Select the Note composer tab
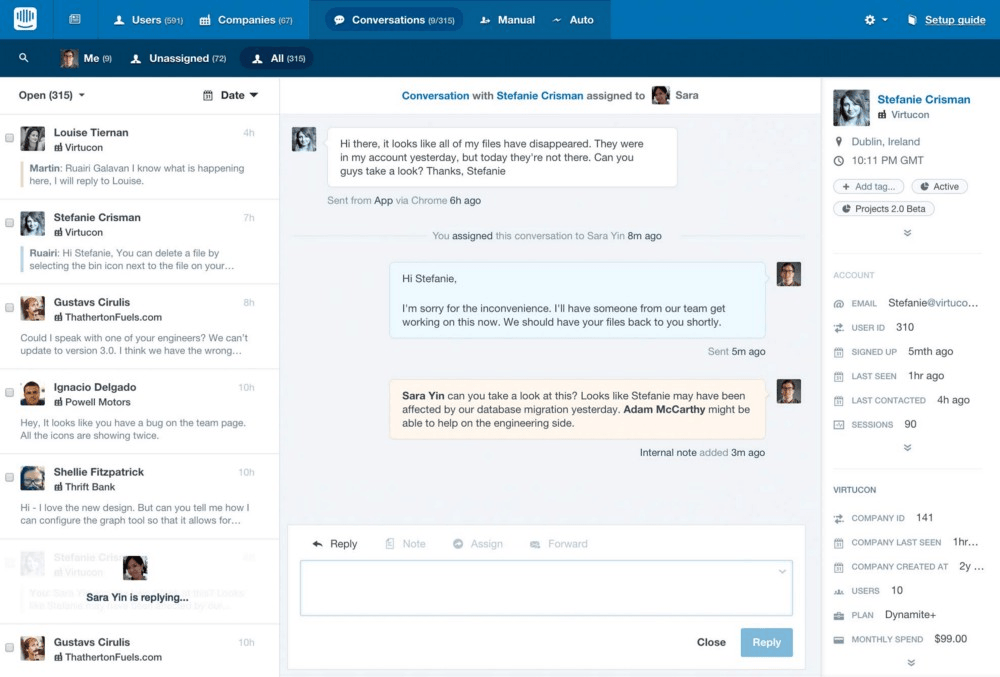The height and width of the screenshot is (677, 1000). click(406, 544)
